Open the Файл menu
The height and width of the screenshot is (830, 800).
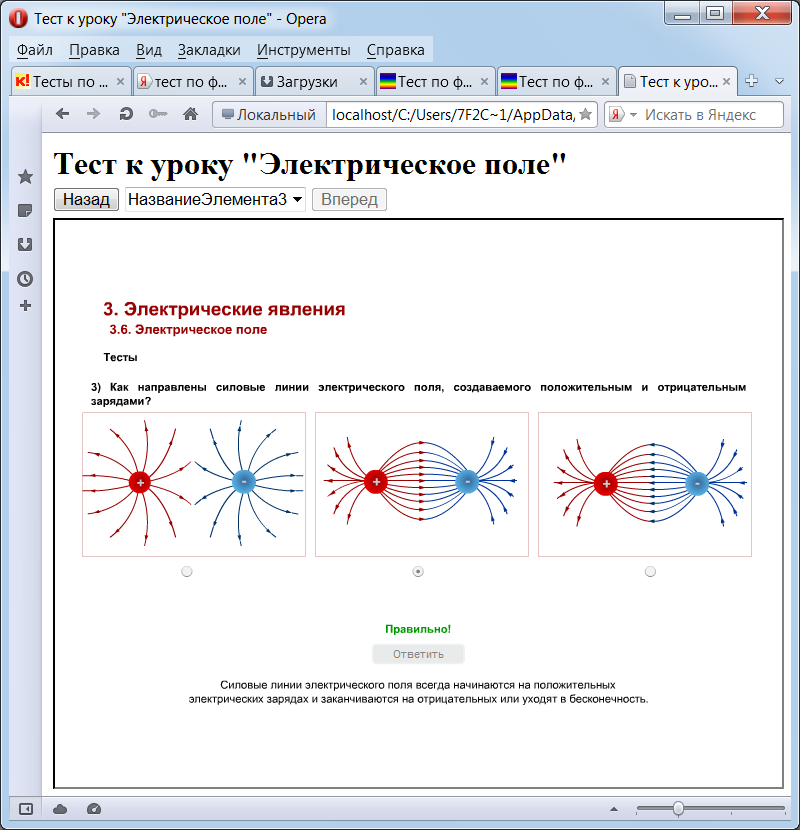[x=34, y=50]
